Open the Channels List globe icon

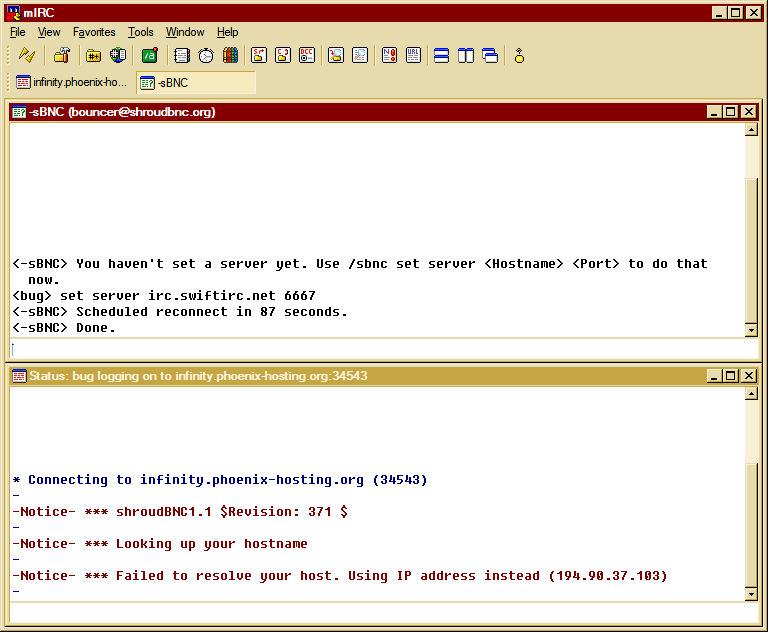(x=118, y=55)
